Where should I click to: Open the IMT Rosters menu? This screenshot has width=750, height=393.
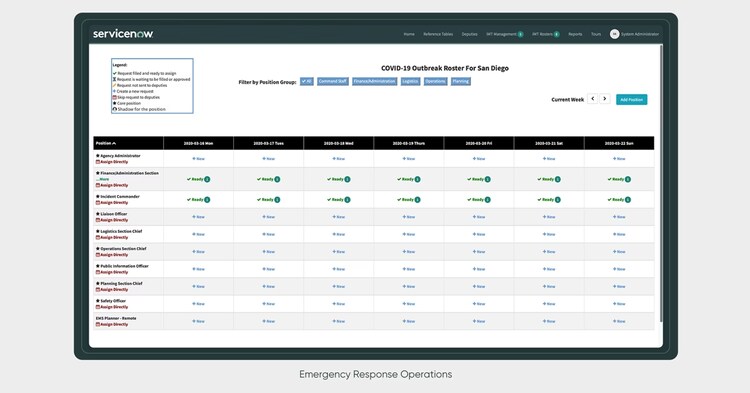546,34
